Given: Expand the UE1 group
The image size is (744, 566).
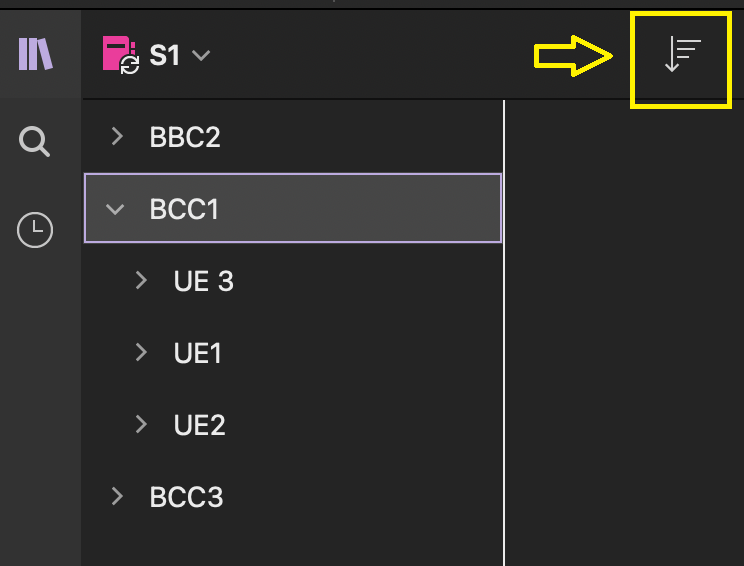Looking at the screenshot, I should 141,353.
